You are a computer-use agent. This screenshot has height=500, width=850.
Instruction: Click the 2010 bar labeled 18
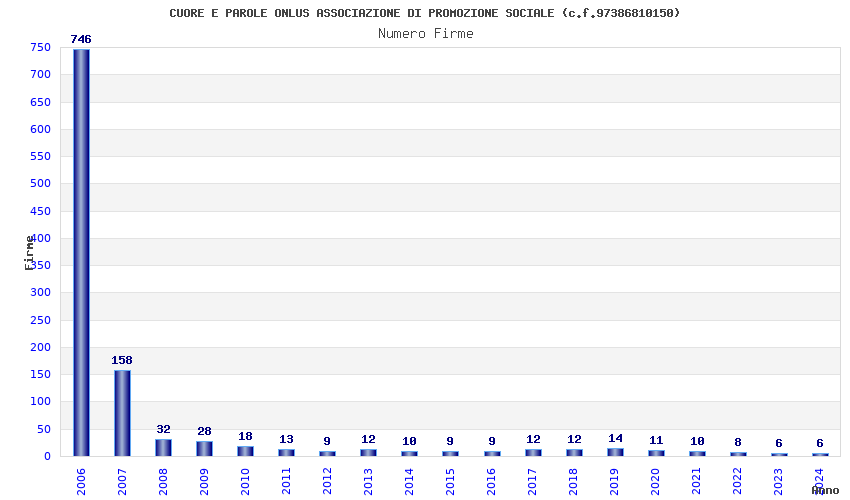point(246,451)
